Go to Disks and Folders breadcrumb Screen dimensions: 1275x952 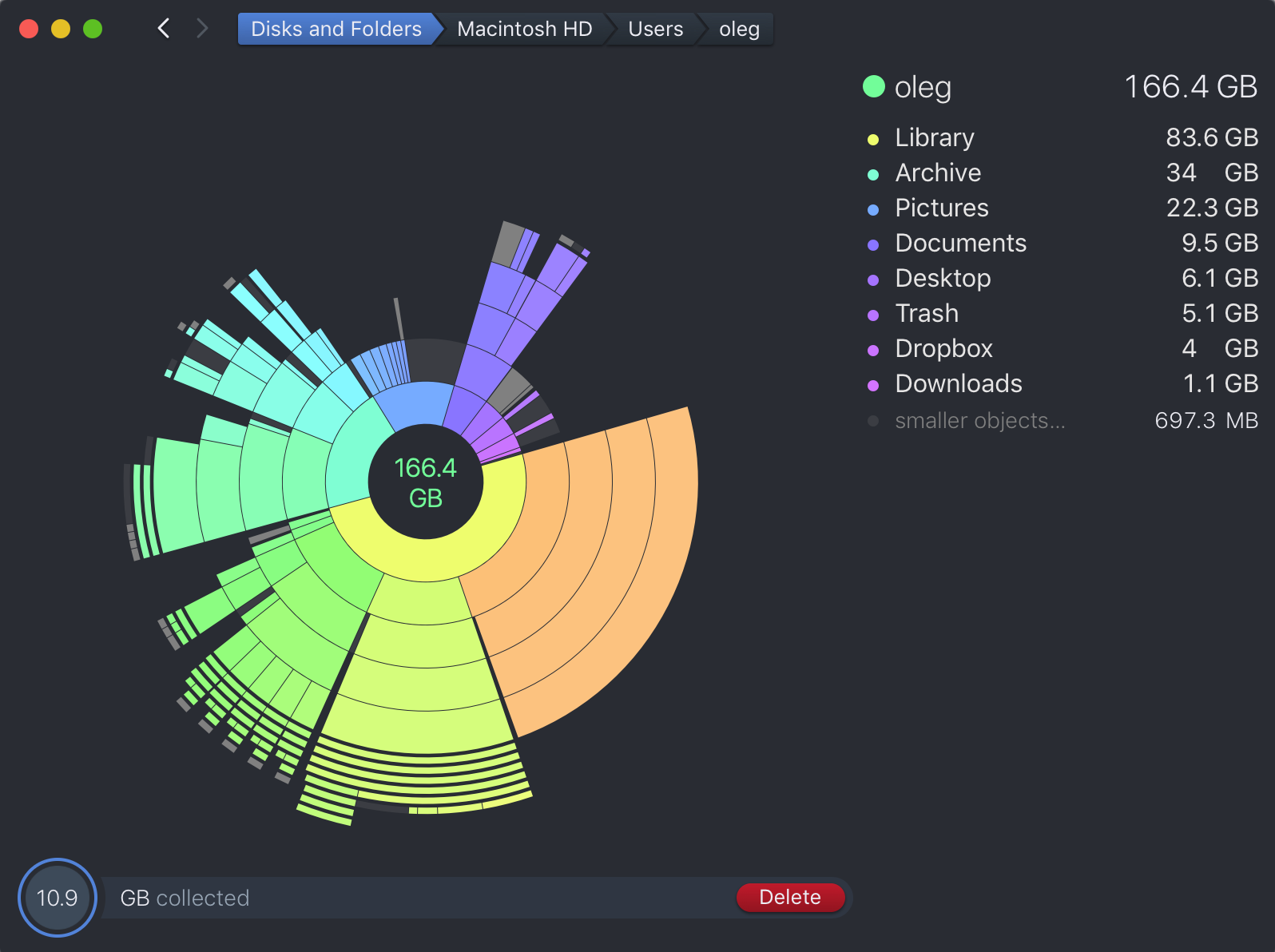pyautogui.click(x=336, y=29)
